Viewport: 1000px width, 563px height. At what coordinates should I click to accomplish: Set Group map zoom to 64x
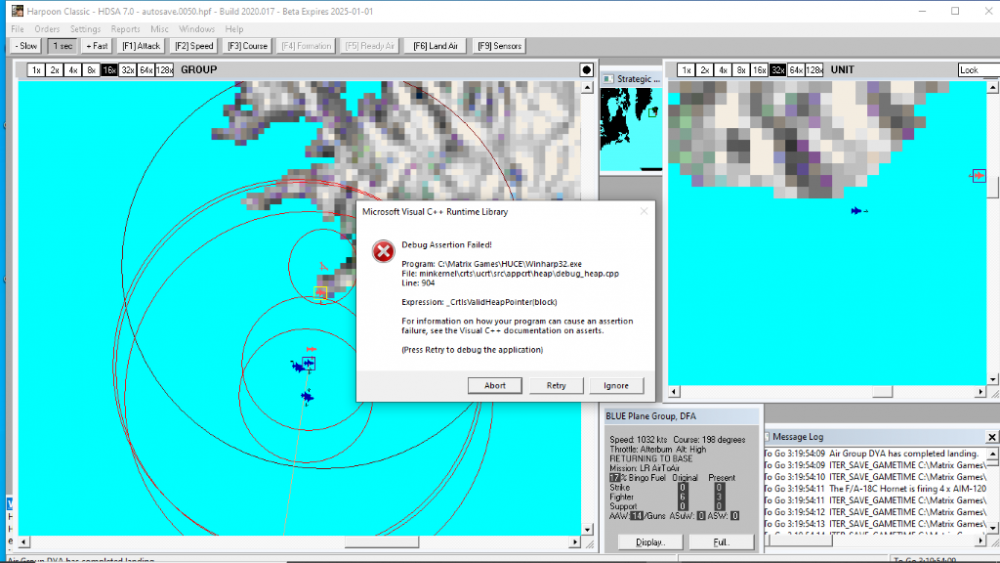pyautogui.click(x=146, y=70)
